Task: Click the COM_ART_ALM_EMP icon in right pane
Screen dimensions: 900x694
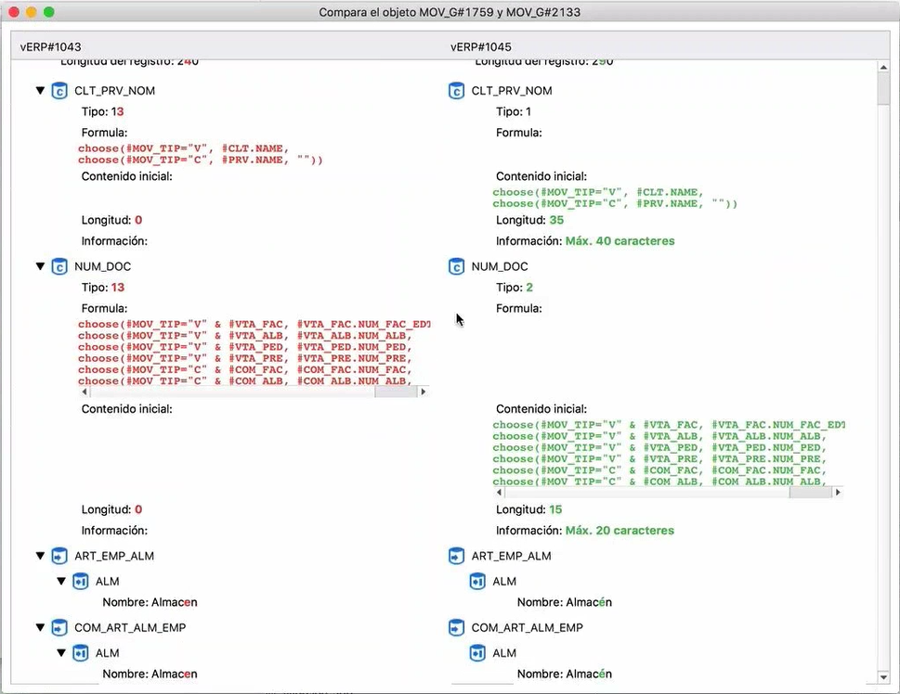Action: click(x=456, y=628)
